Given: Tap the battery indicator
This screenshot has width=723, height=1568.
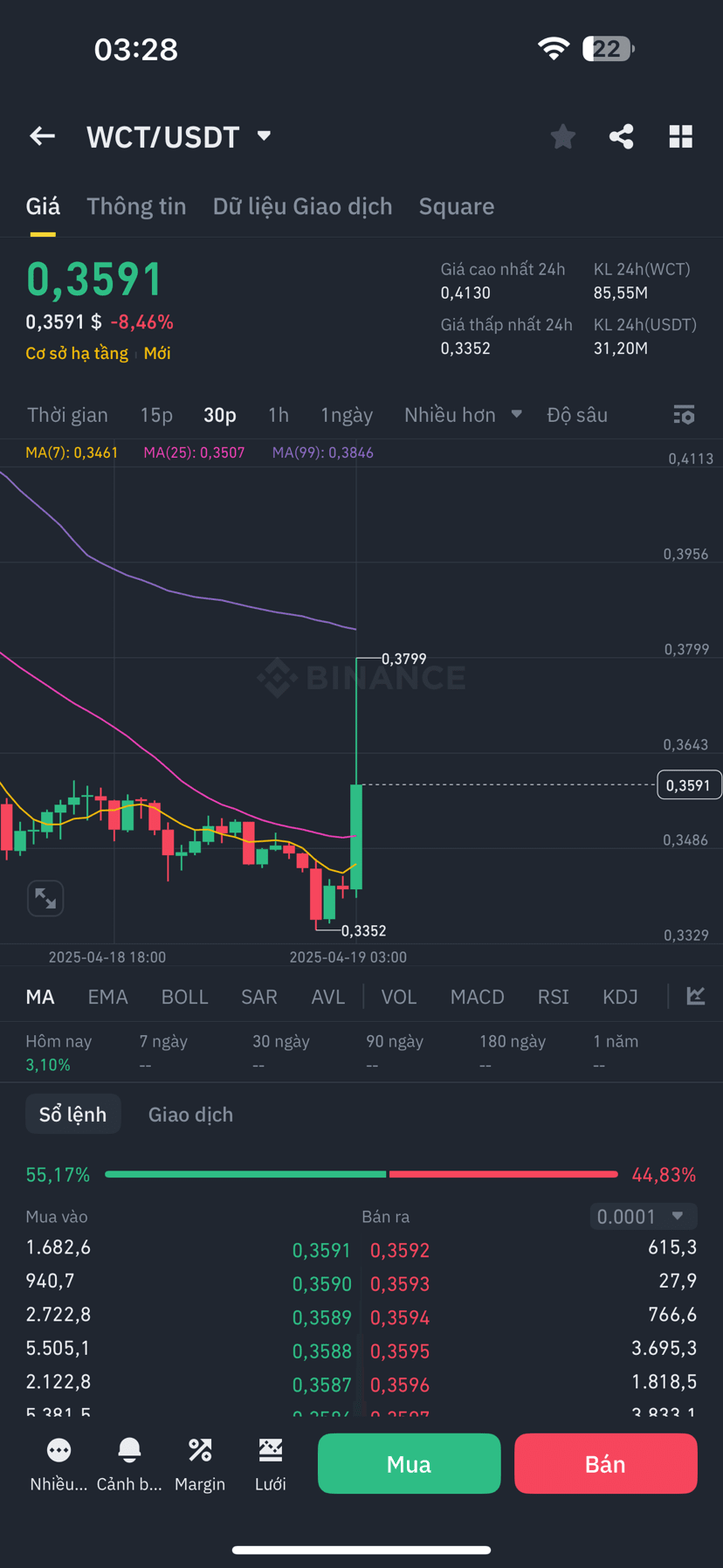Looking at the screenshot, I should [x=609, y=49].
